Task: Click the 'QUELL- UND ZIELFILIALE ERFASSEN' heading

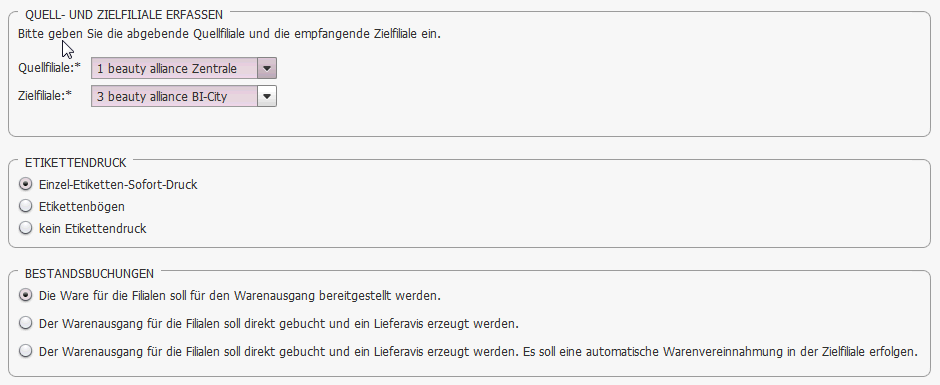Action: [124, 15]
